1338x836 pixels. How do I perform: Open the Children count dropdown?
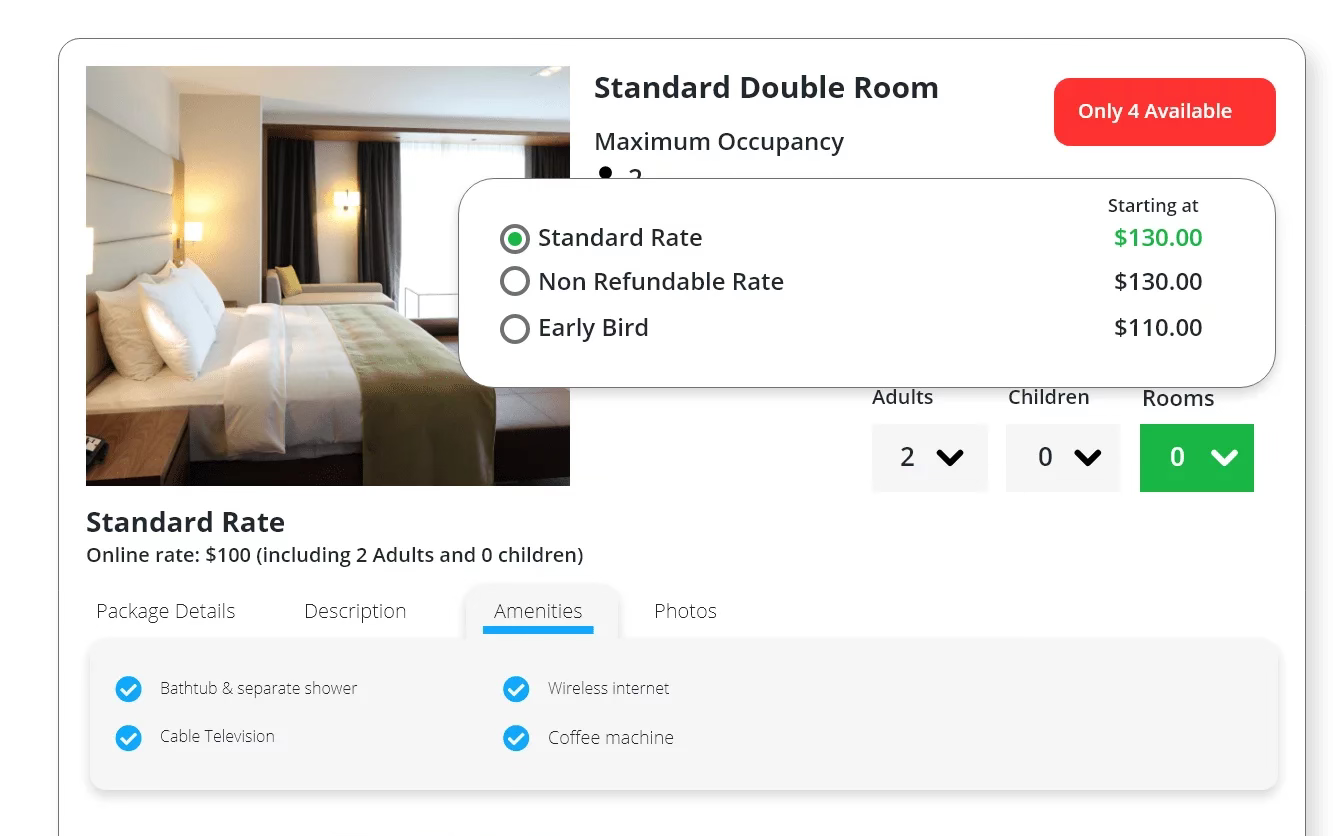(x=1063, y=457)
